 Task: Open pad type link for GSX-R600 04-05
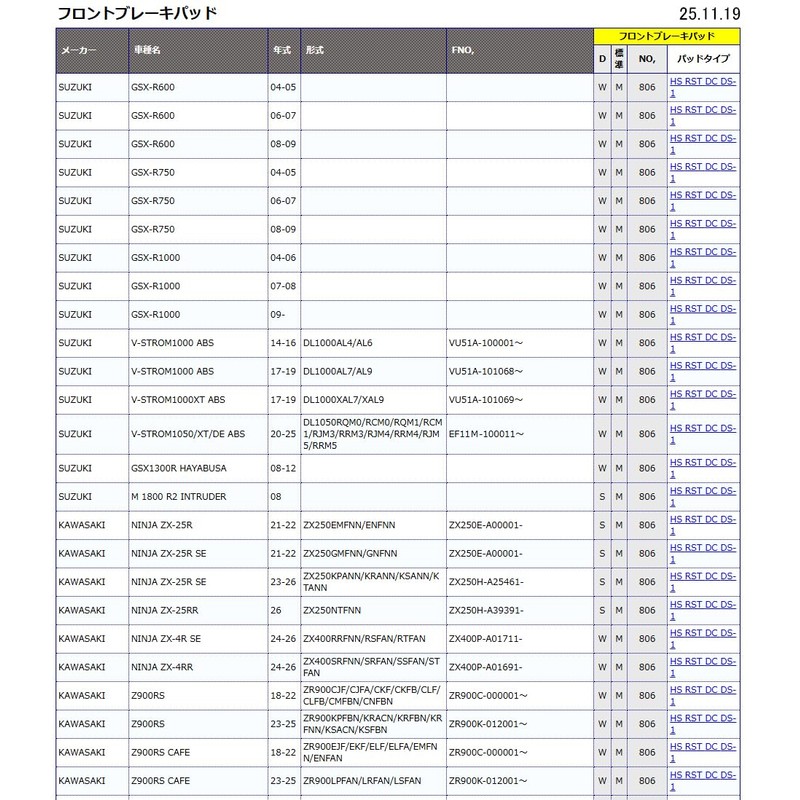click(703, 87)
